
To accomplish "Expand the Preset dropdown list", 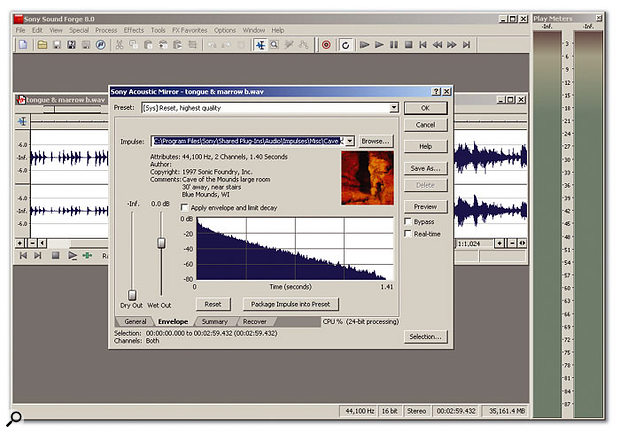I will (394, 108).
